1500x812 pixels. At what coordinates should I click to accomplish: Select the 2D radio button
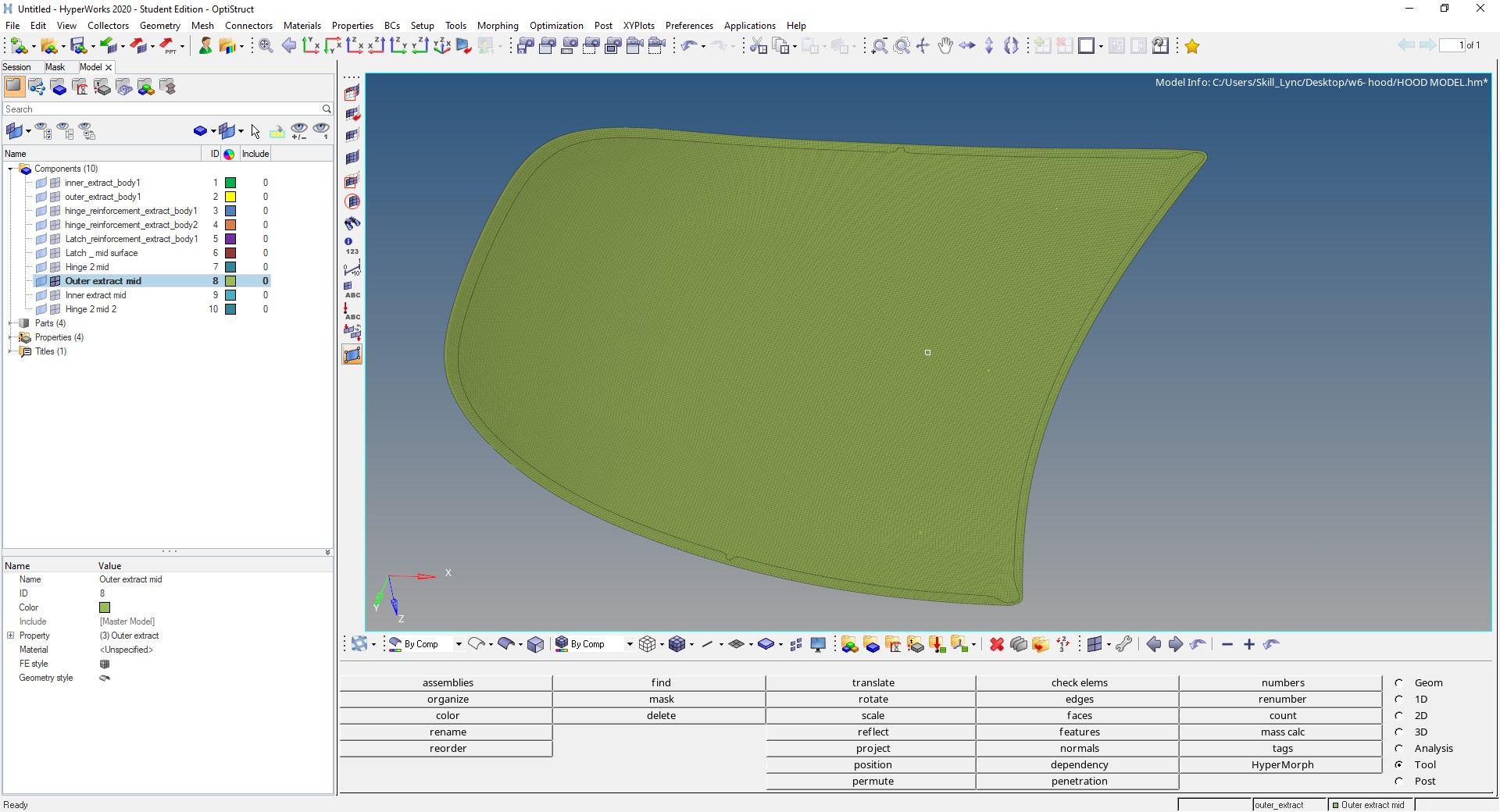click(x=1399, y=715)
